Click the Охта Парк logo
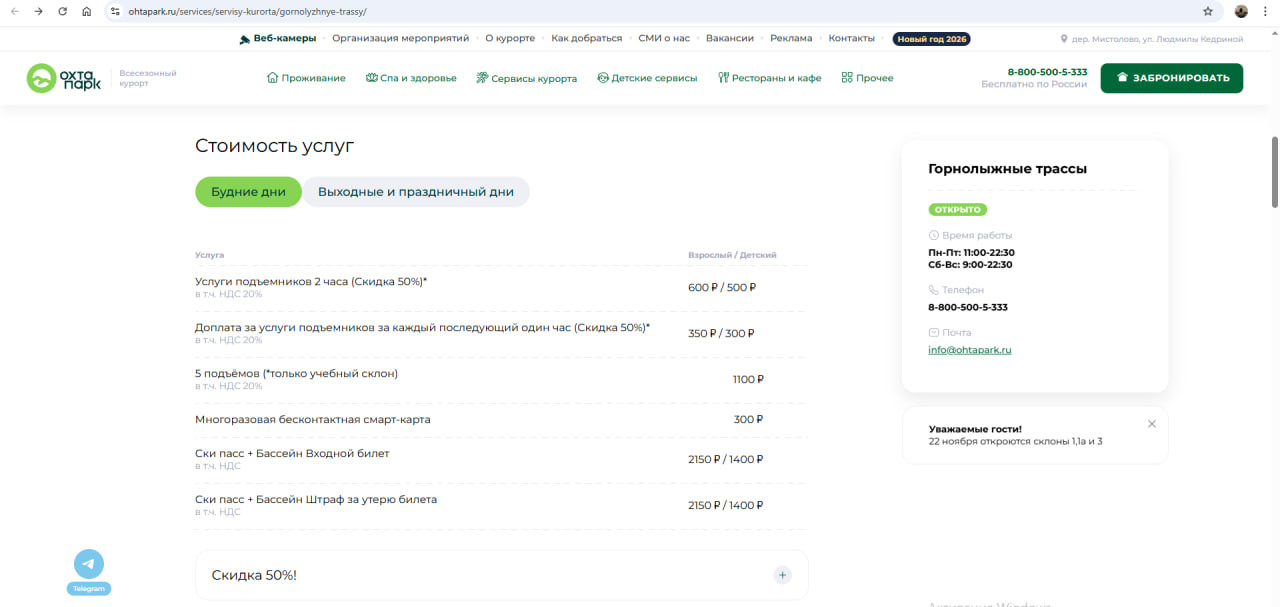1280x607 pixels. pyautogui.click(x=64, y=78)
